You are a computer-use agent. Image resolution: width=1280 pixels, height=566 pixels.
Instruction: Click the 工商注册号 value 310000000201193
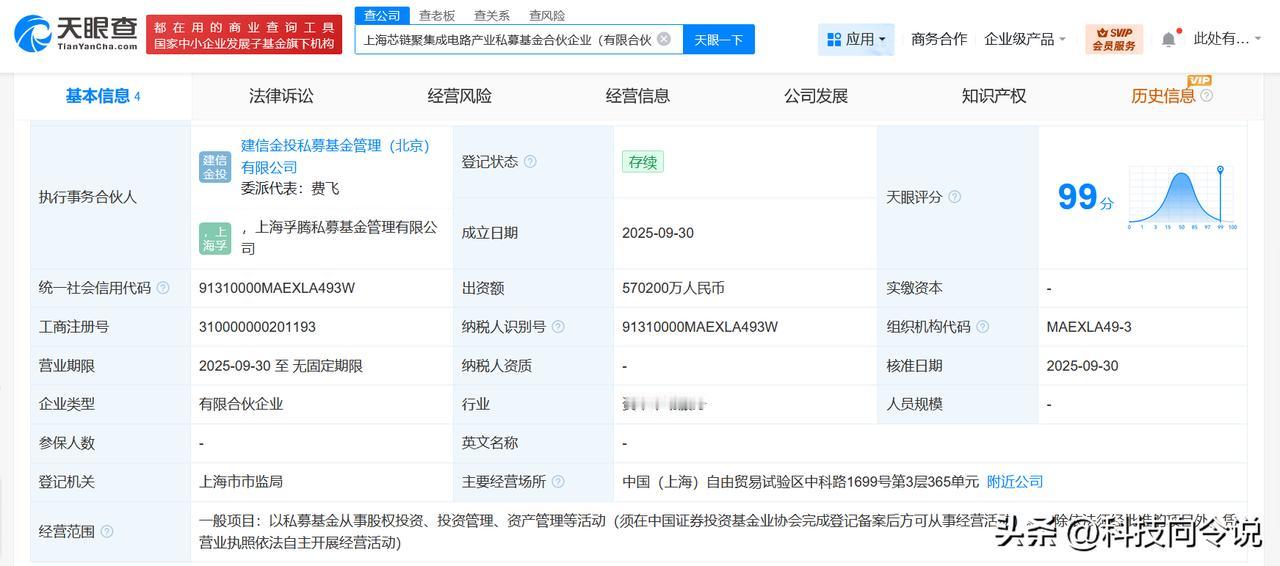pyautogui.click(x=257, y=327)
